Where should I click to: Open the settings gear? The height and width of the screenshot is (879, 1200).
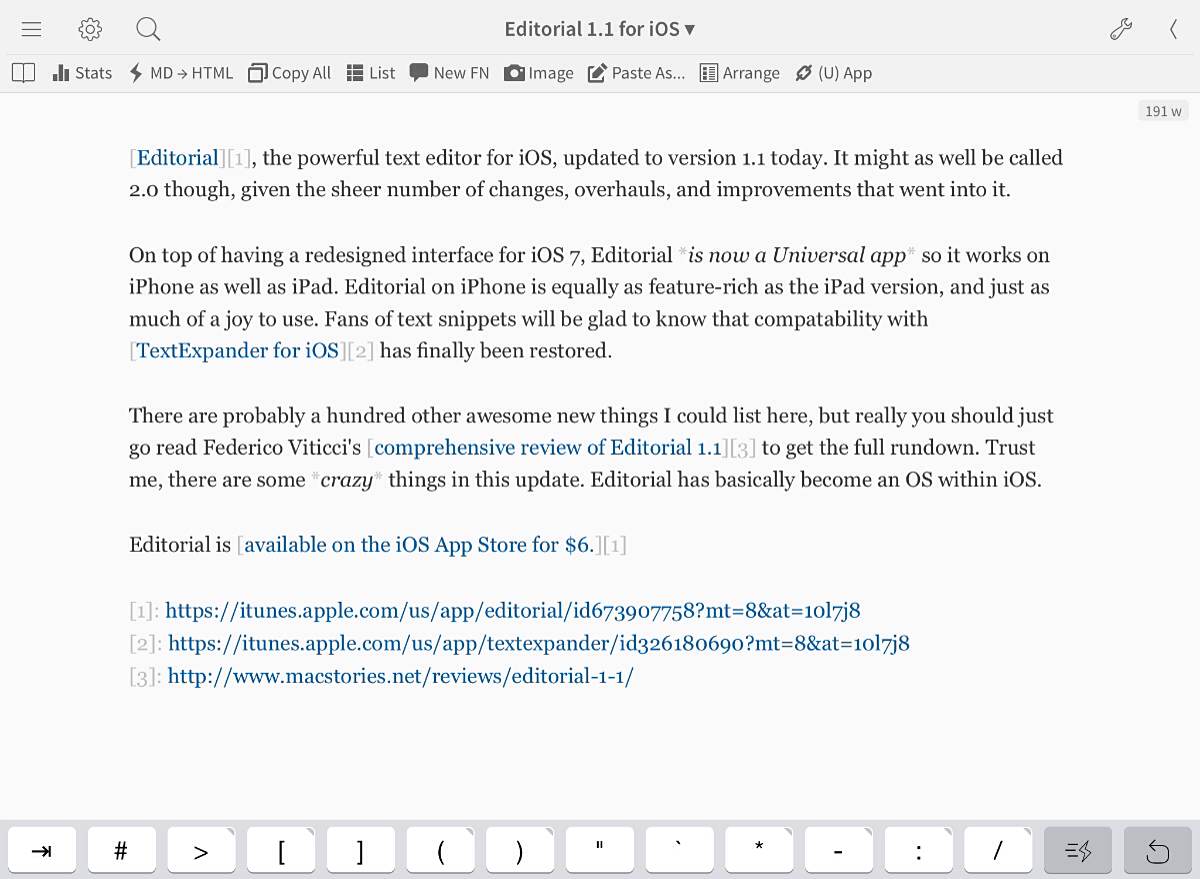click(90, 30)
